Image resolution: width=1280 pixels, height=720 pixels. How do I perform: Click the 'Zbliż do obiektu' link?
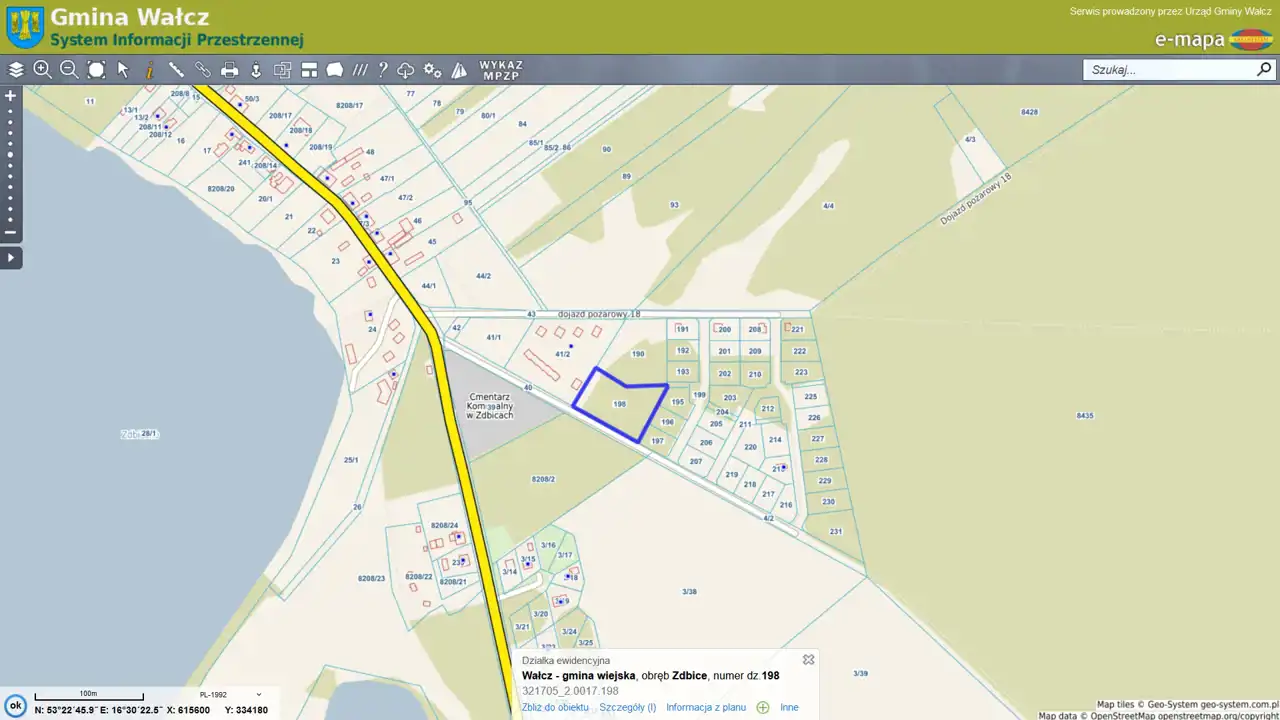point(555,707)
